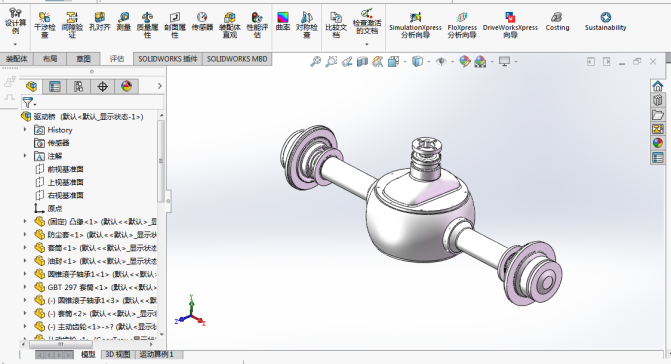Open the SOLIDWORKS MBD tab
This screenshot has width=671, height=364.
point(237,59)
